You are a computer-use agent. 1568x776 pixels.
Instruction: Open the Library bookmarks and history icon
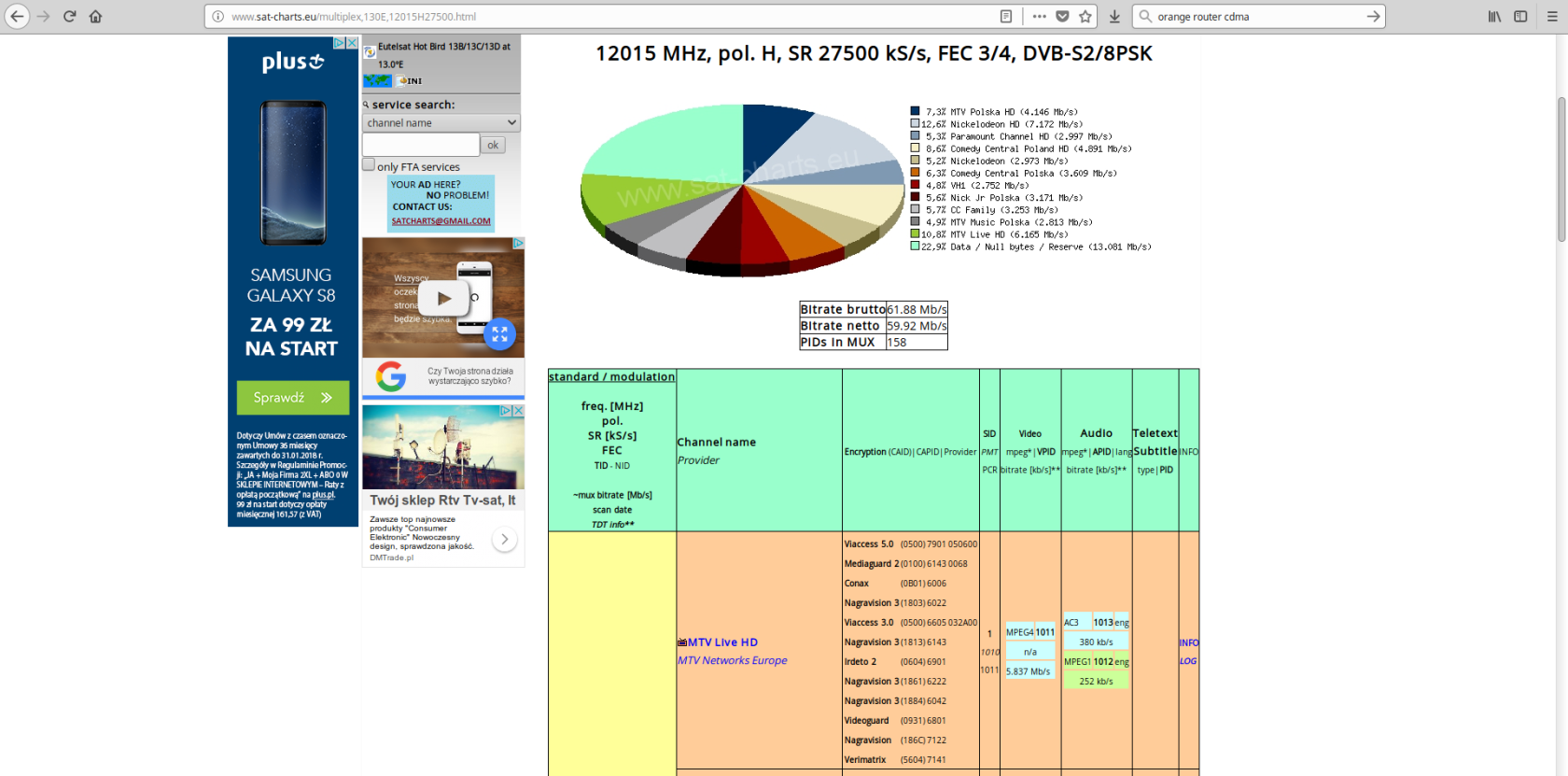pos(1494,16)
